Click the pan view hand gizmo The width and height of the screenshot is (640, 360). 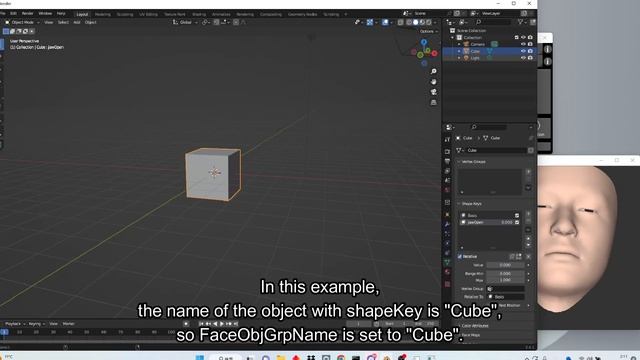pos(433,82)
